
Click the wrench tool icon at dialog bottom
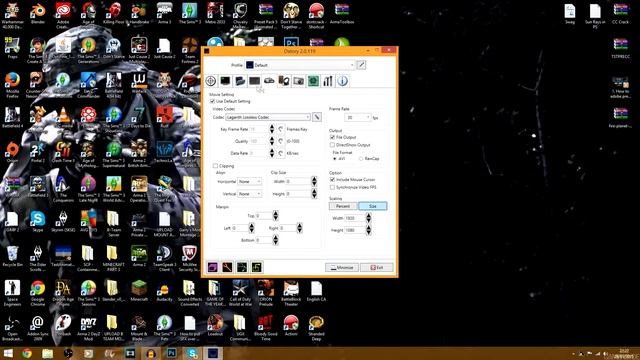[227, 267]
